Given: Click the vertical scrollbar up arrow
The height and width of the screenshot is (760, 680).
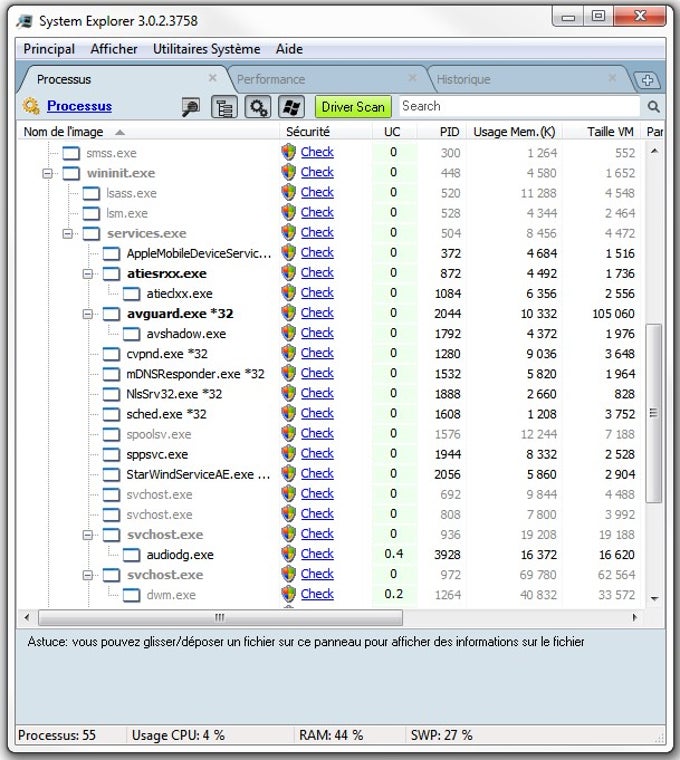Looking at the screenshot, I should [x=654, y=151].
